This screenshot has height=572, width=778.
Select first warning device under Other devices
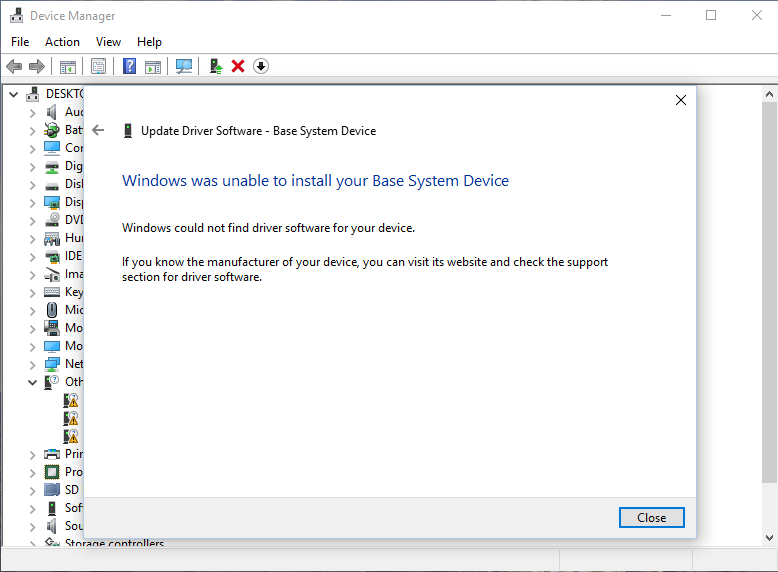click(70, 400)
